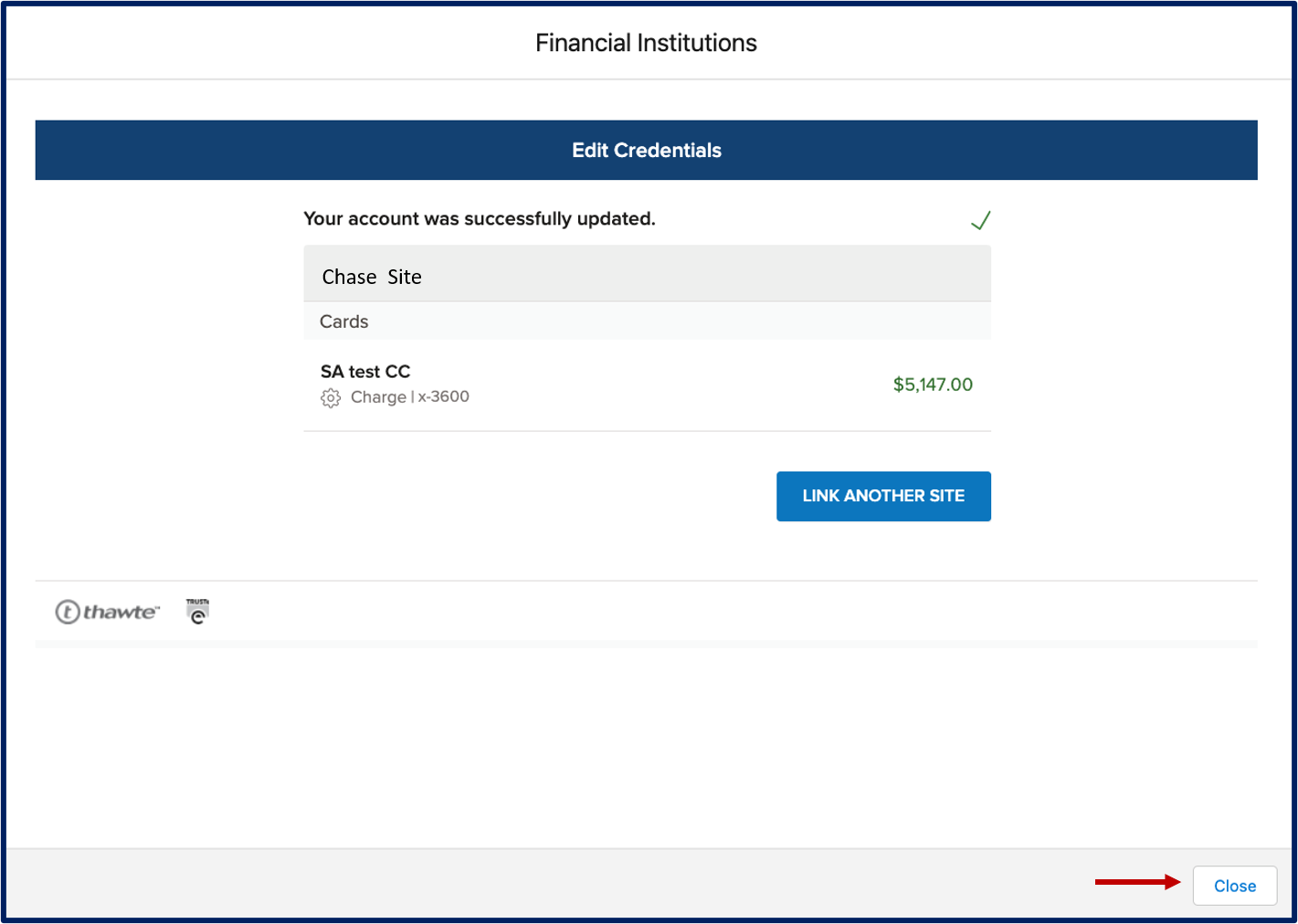
Task: Select the SA test CC account name
Action: (365, 372)
